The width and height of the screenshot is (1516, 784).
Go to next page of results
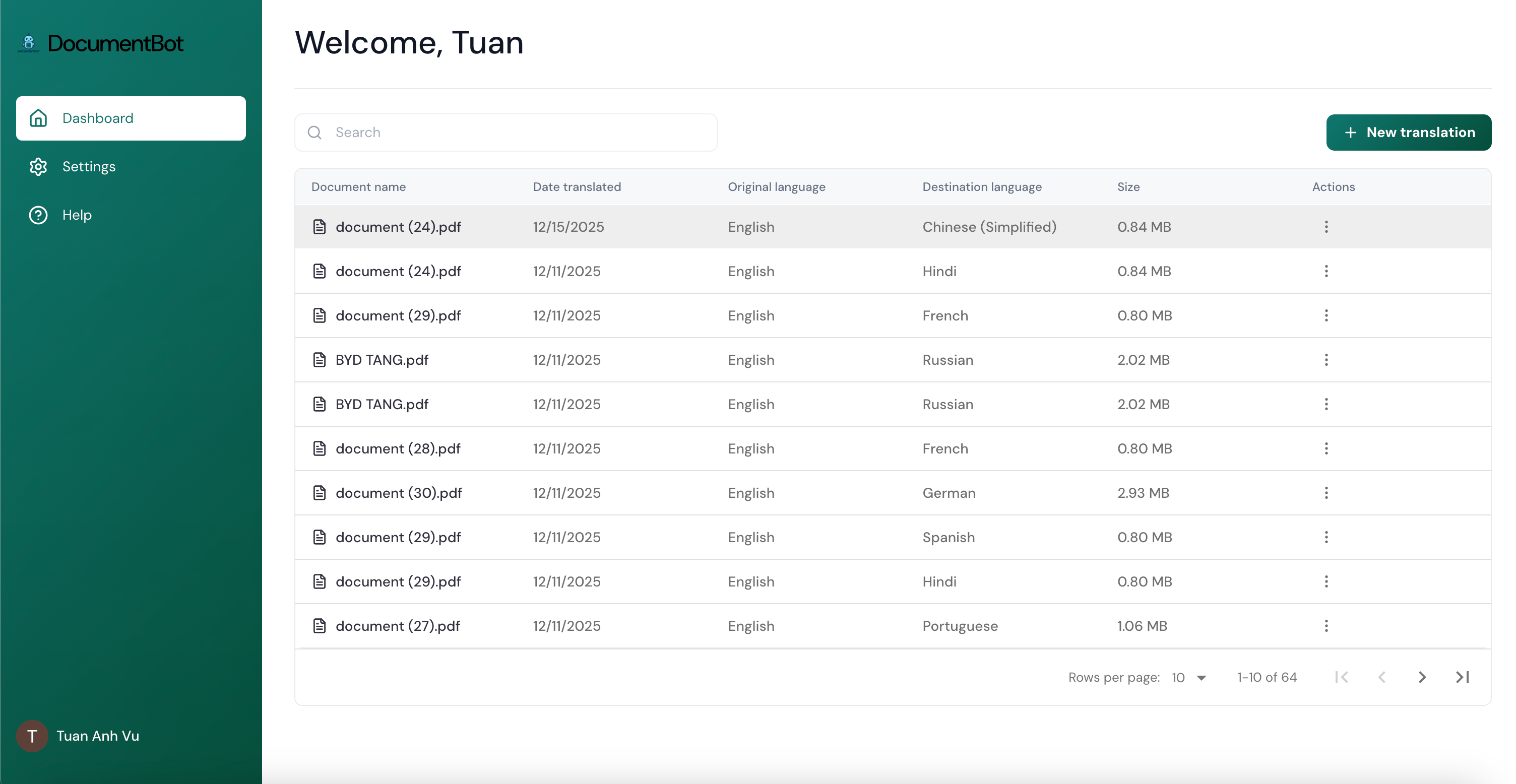[x=1422, y=678]
